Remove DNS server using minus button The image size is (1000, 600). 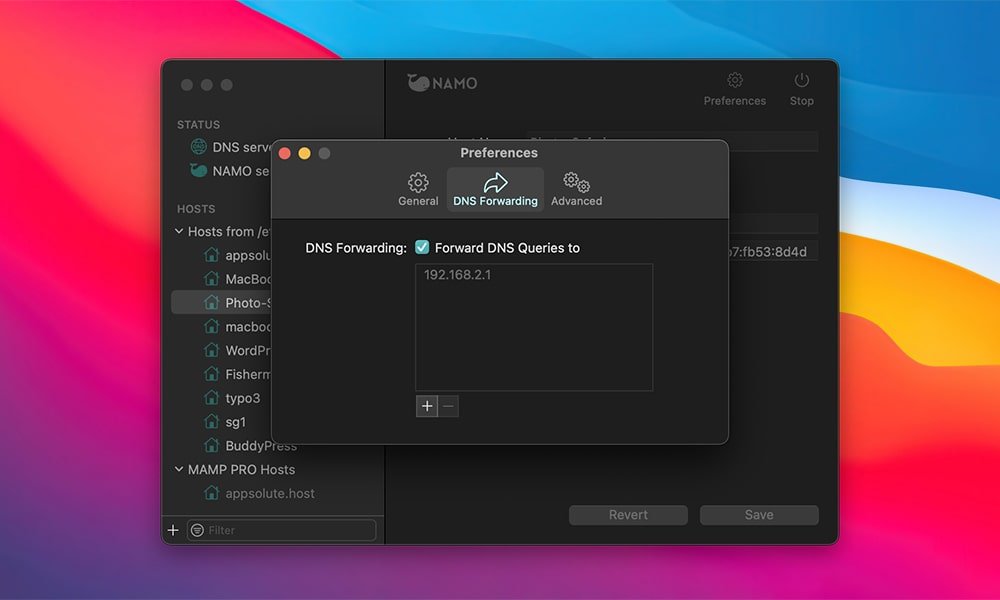click(448, 406)
